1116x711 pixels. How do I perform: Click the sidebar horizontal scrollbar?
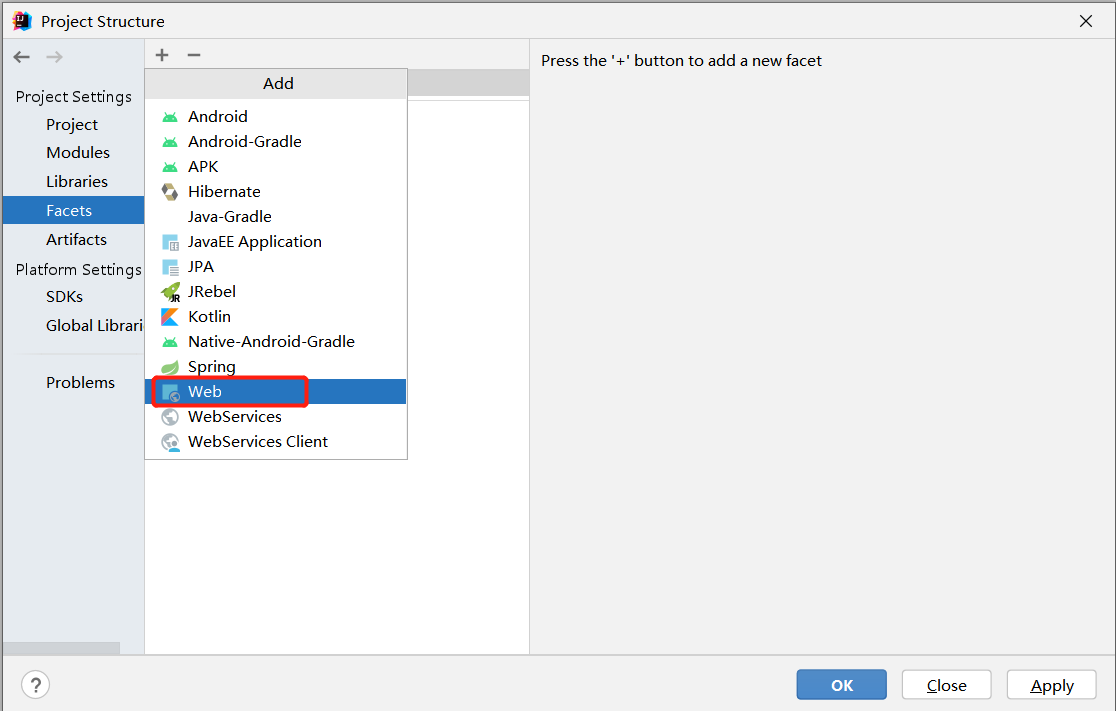pyautogui.click(x=61, y=648)
